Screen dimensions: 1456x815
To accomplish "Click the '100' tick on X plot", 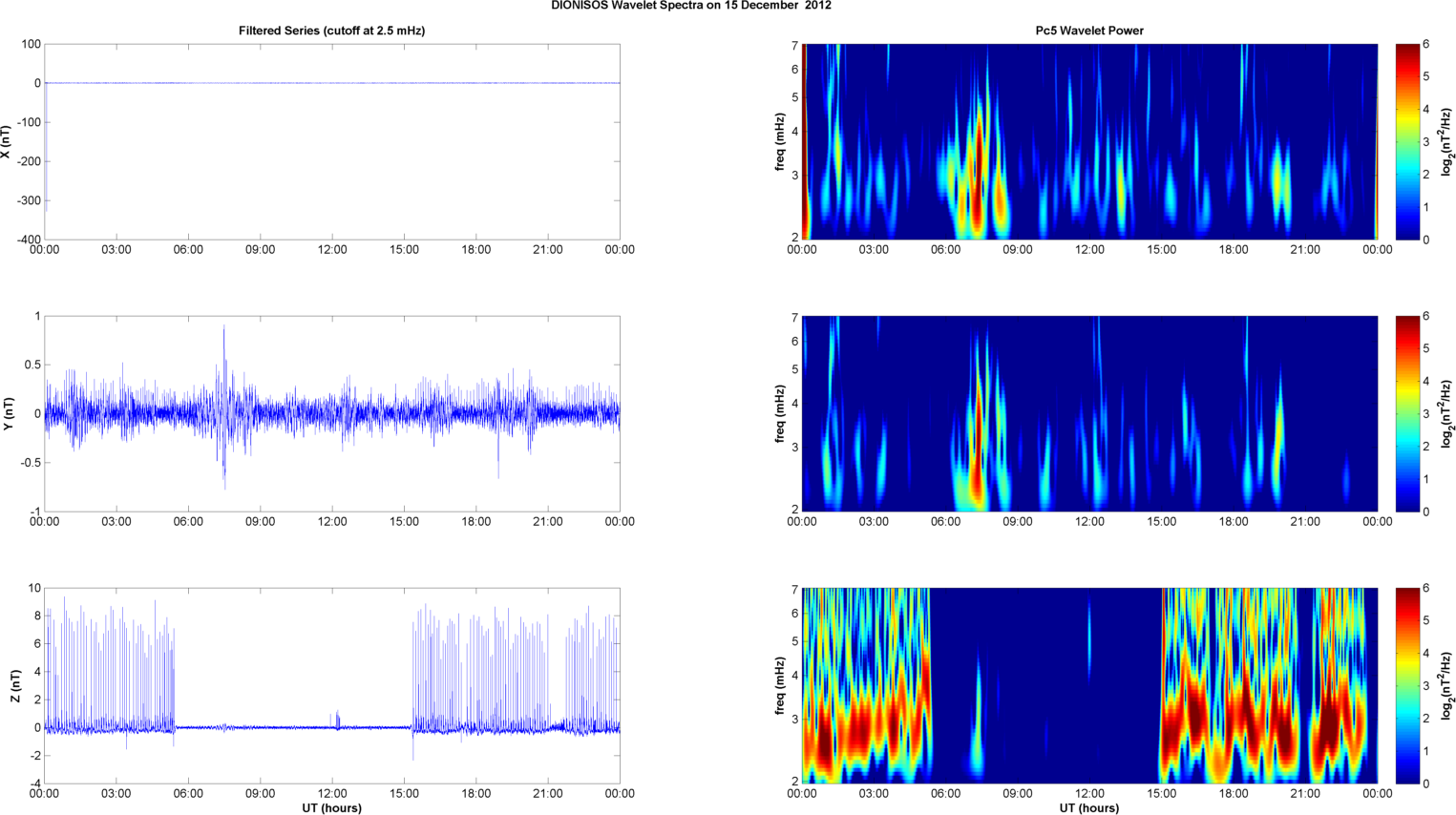I will pyautogui.click(x=31, y=44).
